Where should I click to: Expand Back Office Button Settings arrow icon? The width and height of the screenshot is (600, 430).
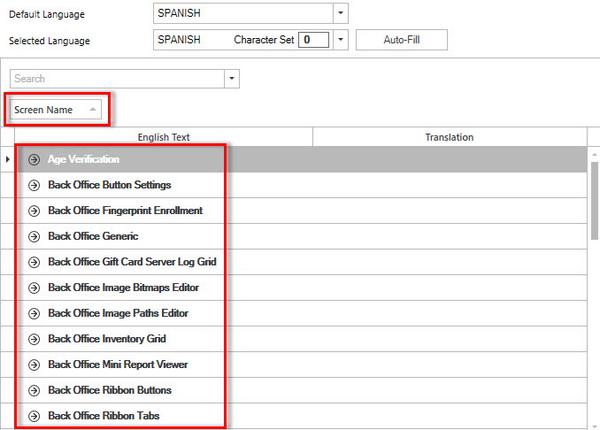(x=34, y=185)
